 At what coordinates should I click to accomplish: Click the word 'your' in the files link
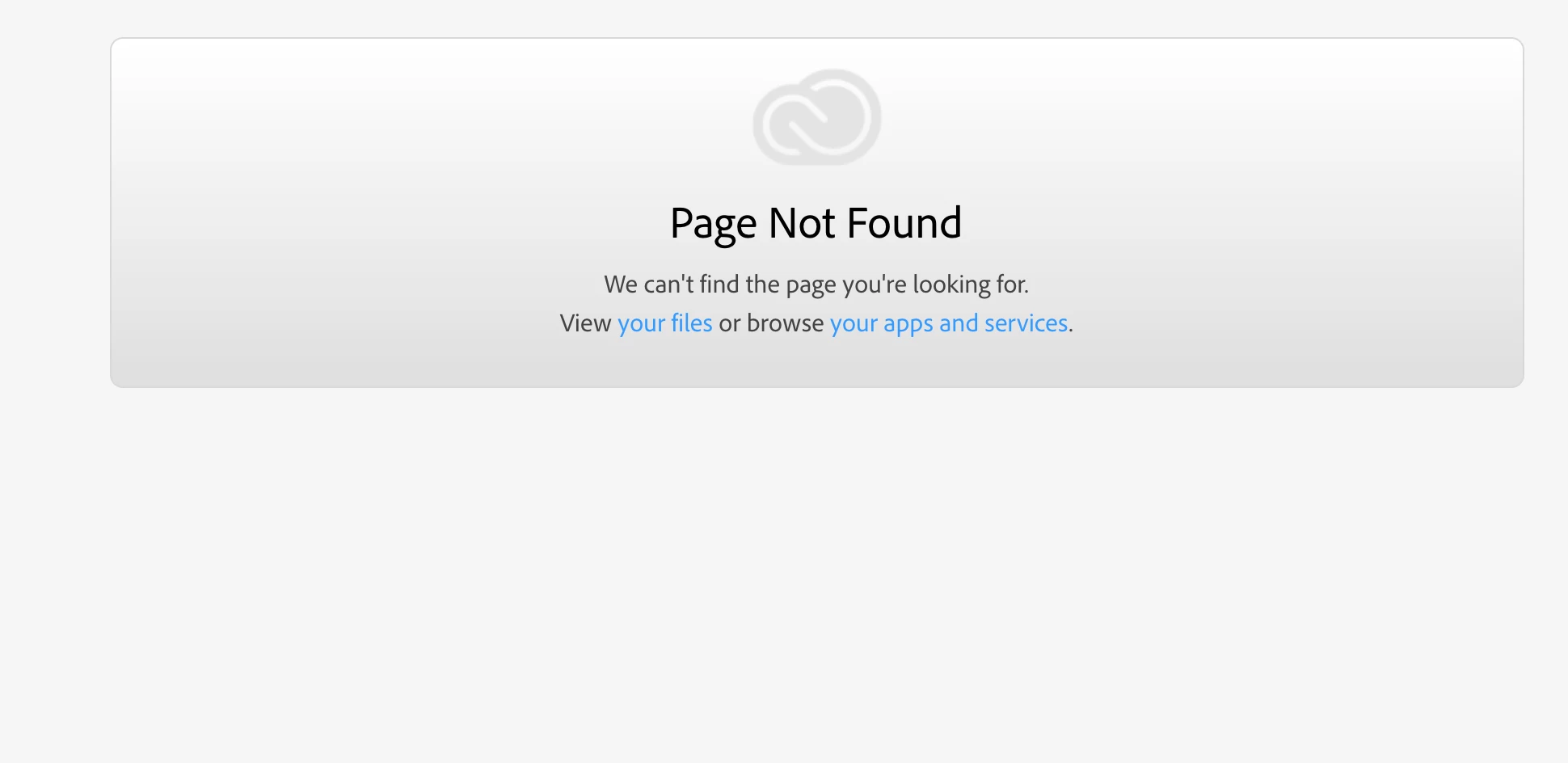[x=641, y=325]
